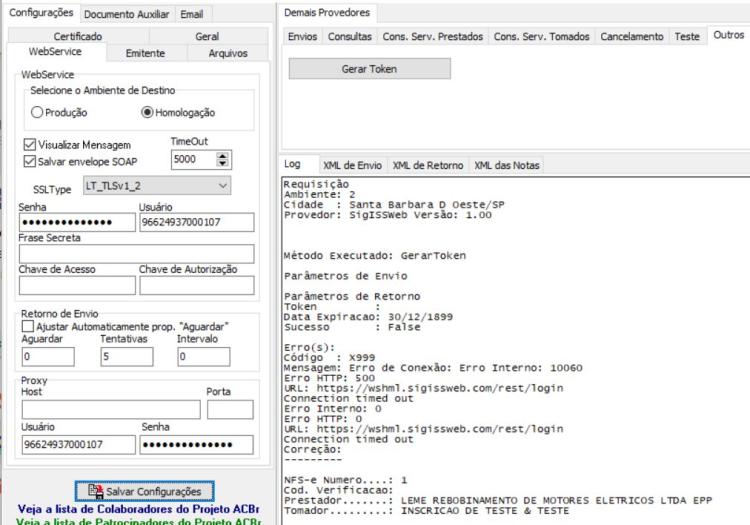
Task: Enable Ajustar Automaticamente prop. Aguardar checkbox
Action: (28, 326)
